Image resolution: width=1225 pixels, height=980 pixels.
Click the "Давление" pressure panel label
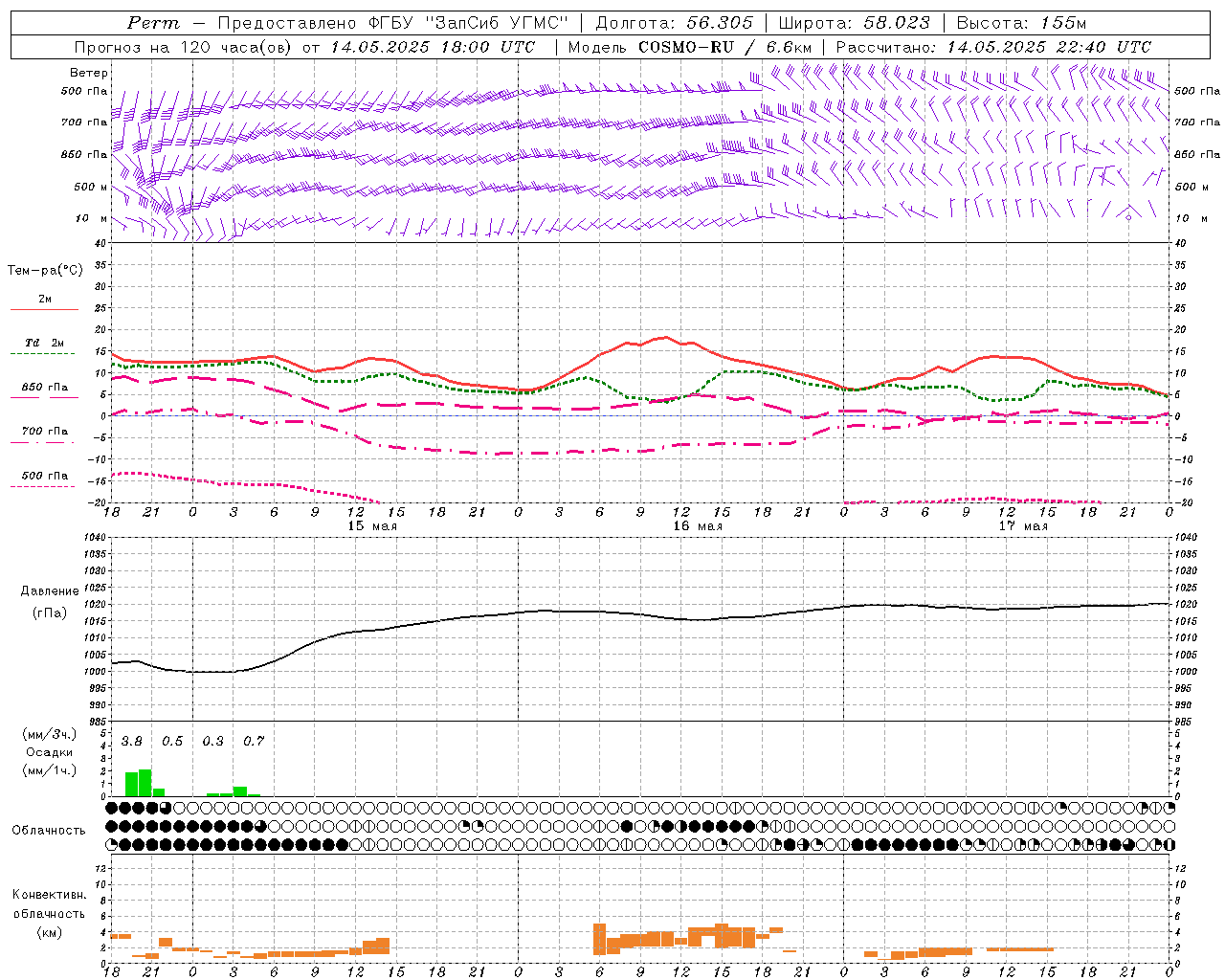[50, 591]
